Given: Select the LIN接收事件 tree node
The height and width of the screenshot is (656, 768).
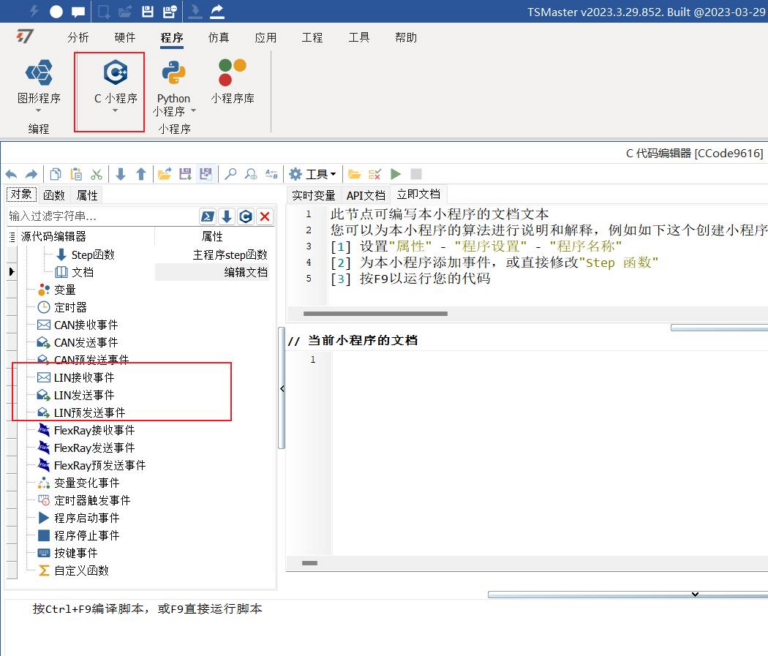Looking at the screenshot, I should point(84,378).
